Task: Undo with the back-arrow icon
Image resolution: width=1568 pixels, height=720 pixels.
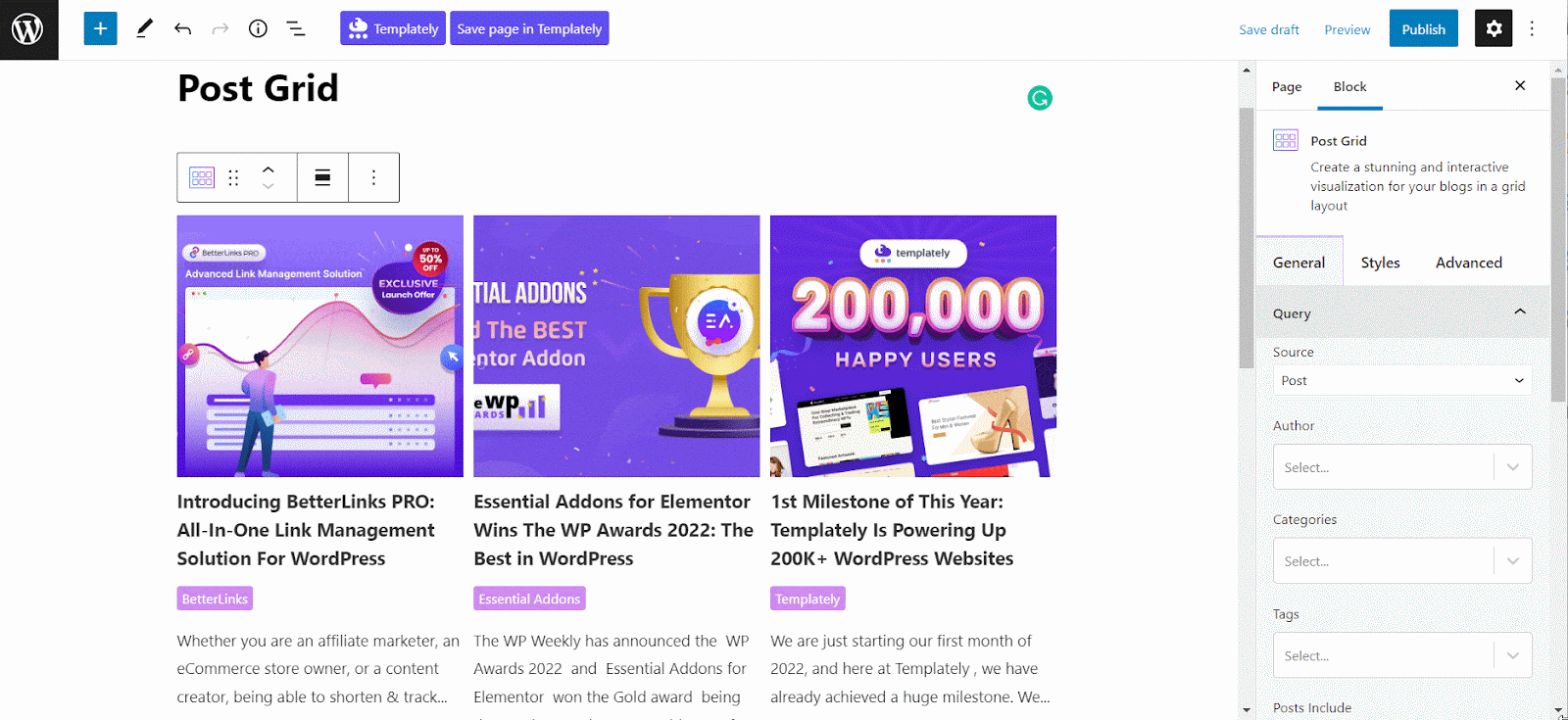Action: pos(182,28)
